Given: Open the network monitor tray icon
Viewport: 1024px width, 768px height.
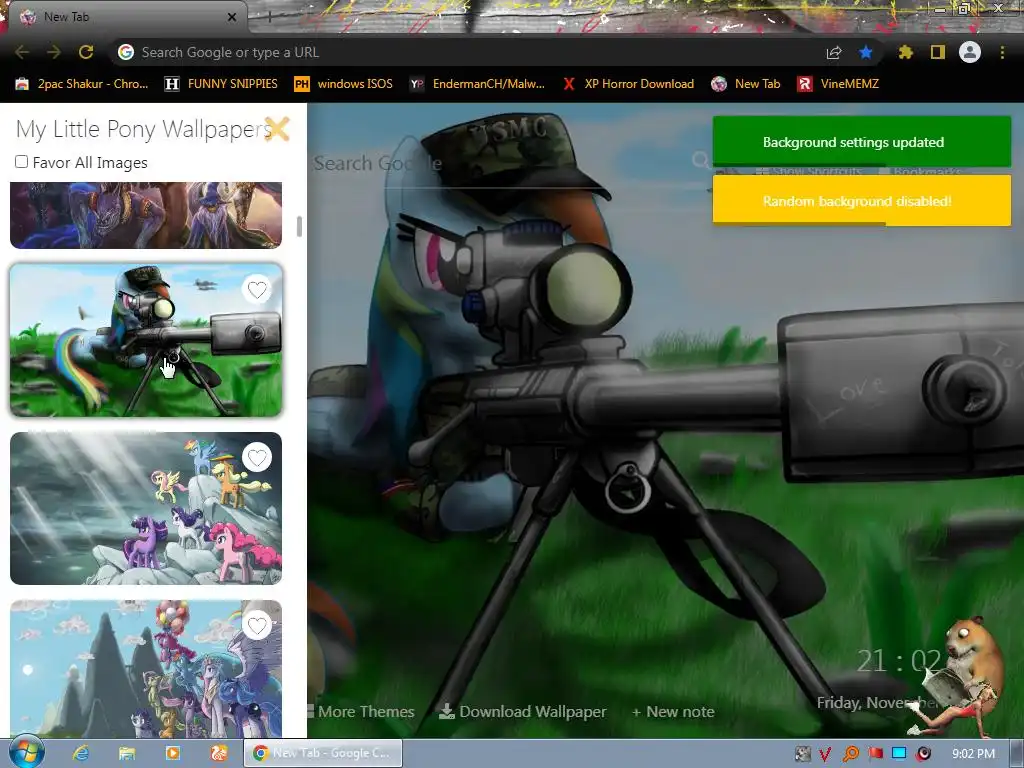Looking at the screenshot, I should [899, 754].
